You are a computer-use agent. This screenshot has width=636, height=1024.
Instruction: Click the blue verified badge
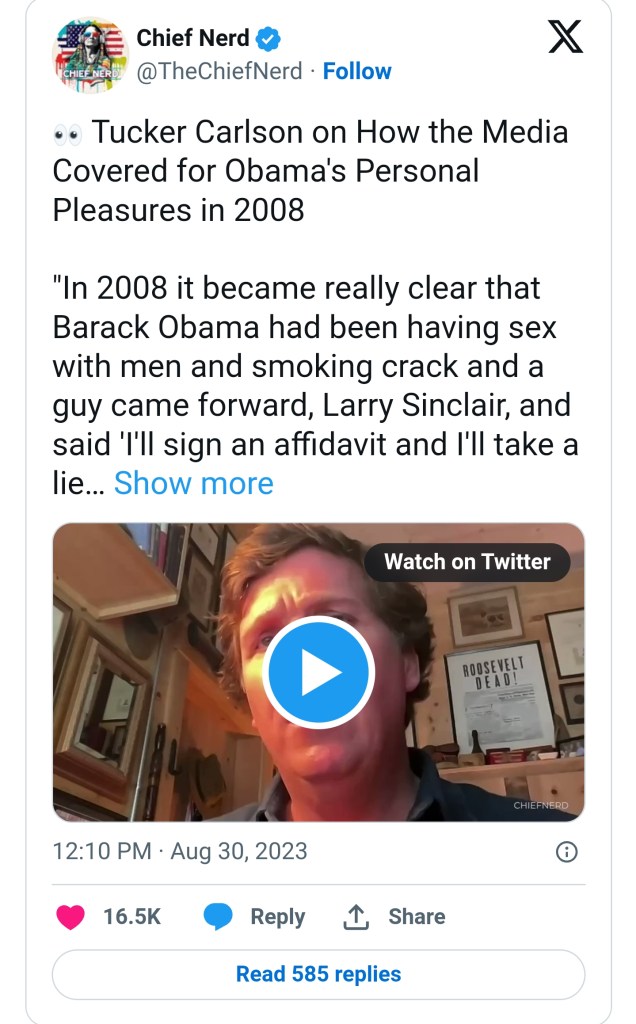[x=269, y=39]
